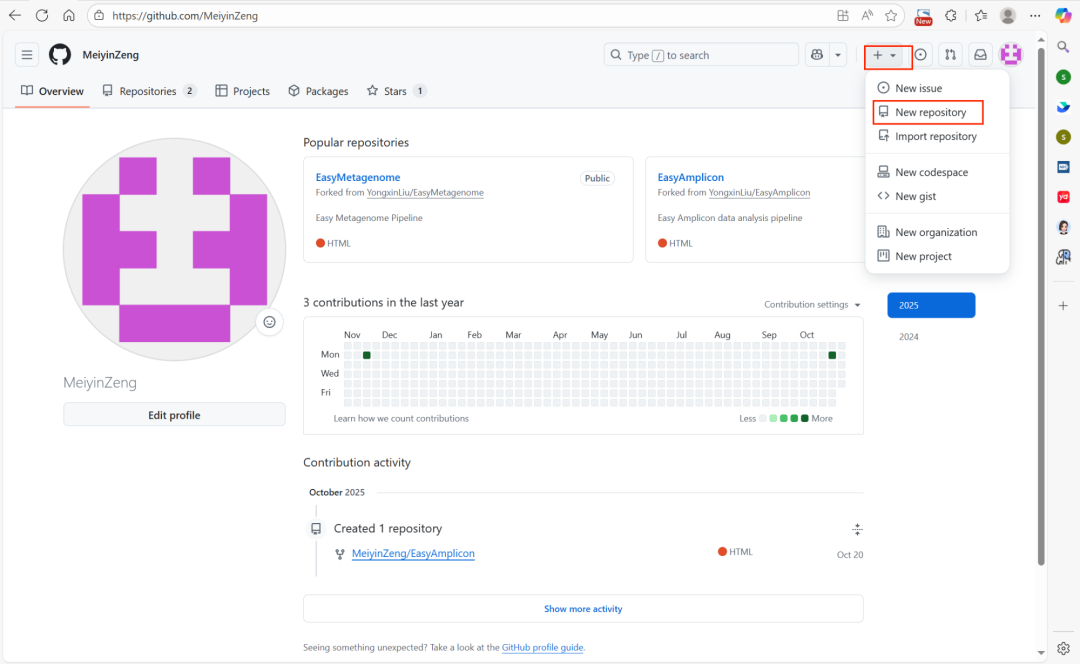Open the browser profile account icon
This screenshot has width=1080, height=664.
(x=1008, y=15)
